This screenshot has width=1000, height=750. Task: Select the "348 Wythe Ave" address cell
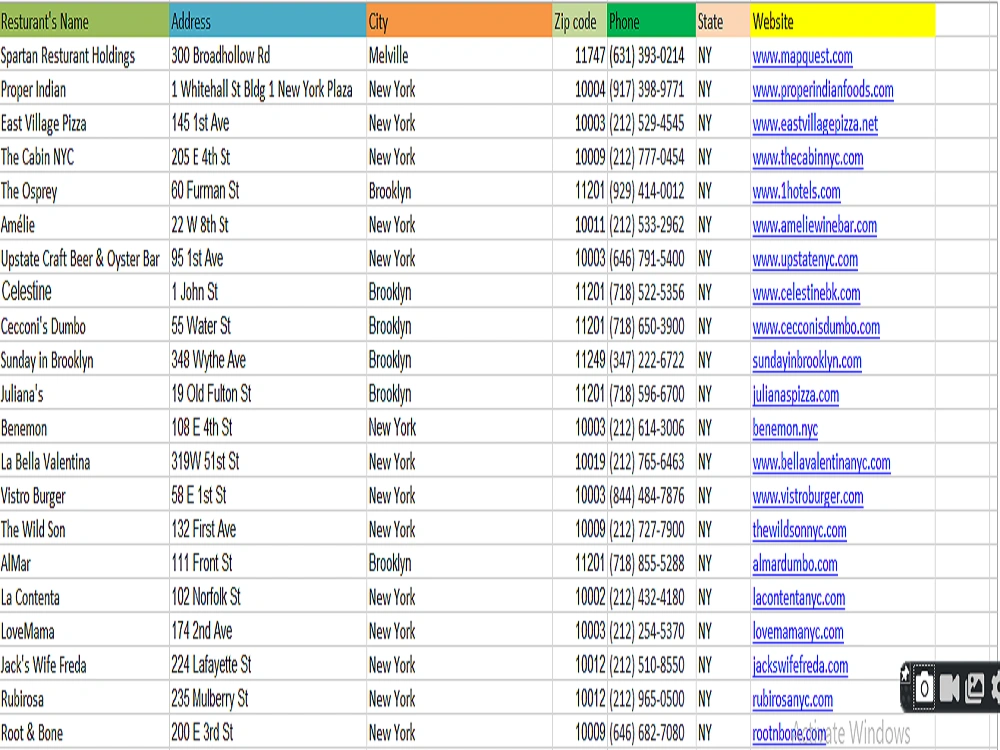pyautogui.click(x=268, y=360)
